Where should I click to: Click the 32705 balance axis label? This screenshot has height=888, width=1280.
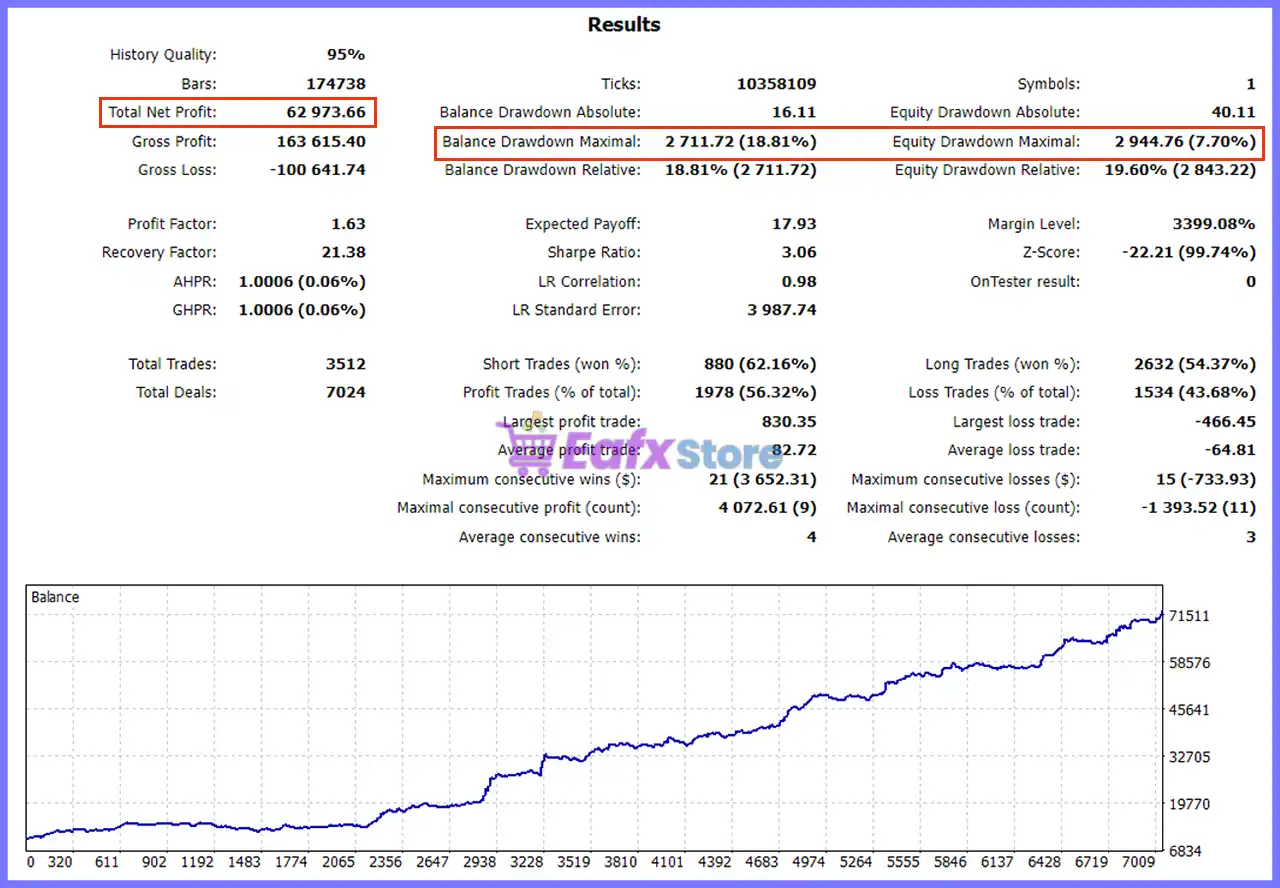pyautogui.click(x=1190, y=756)
